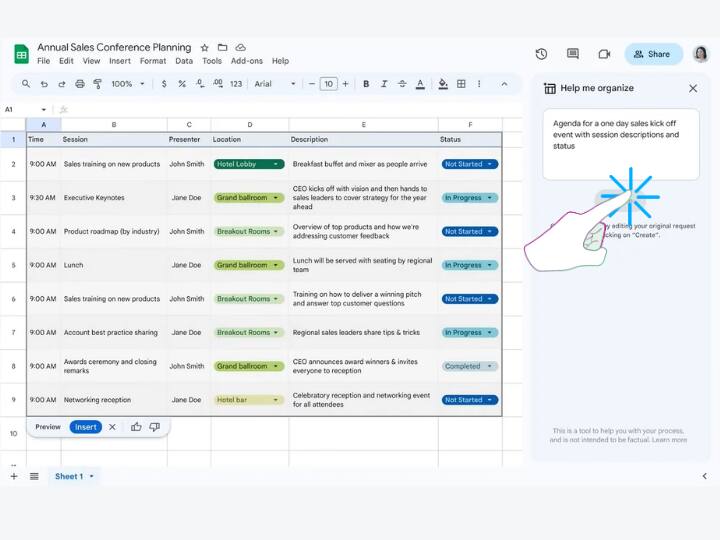The height and width of the screenshot is (540, 720).
Task: Open the all sheets list icon
Action: [34, 476]
